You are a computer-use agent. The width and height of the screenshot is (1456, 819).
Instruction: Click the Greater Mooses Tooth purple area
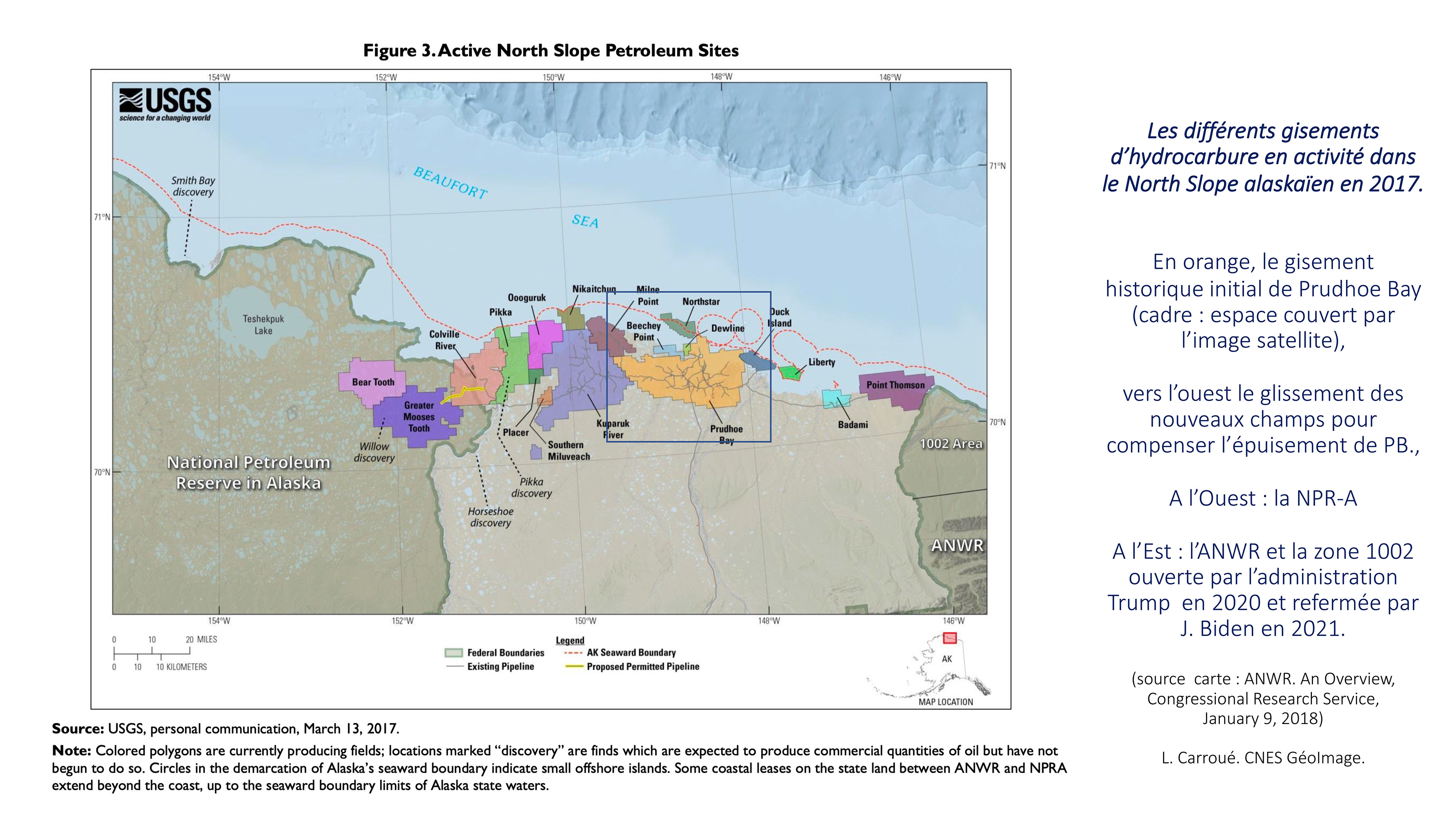(x=419, y=417)
